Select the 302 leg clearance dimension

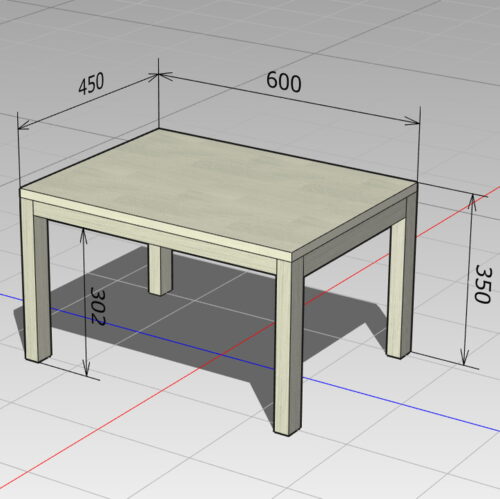click(98, 306)
